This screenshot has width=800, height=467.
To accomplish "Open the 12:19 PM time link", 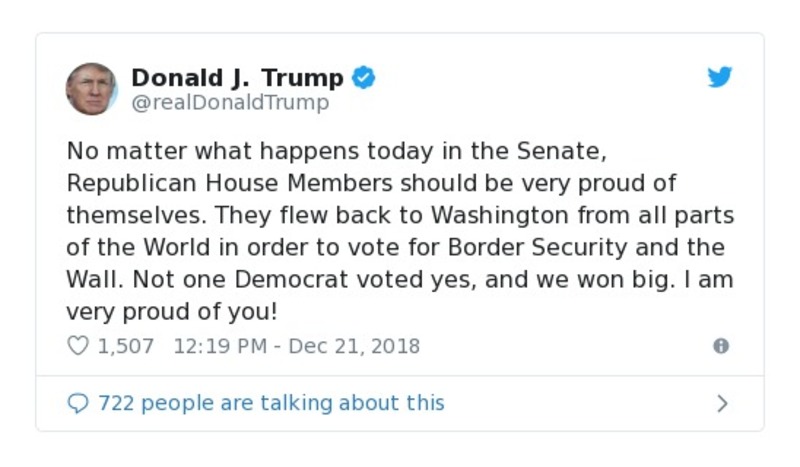I will [222, 346].
